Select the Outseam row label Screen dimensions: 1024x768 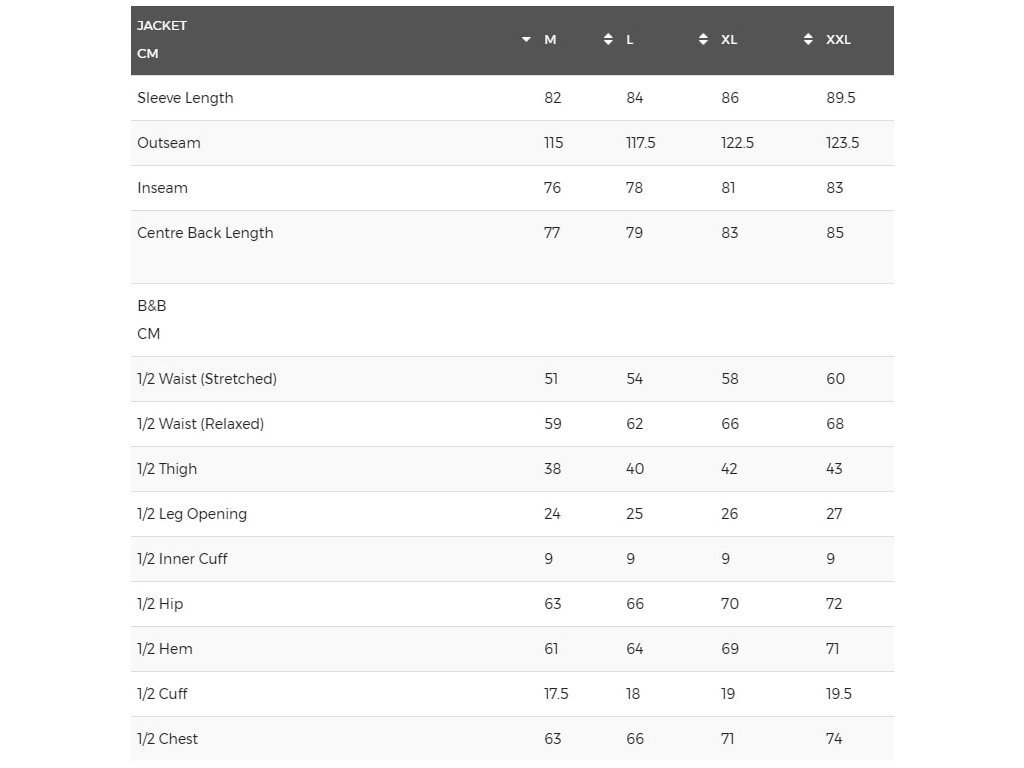click(x=169, y=143)
